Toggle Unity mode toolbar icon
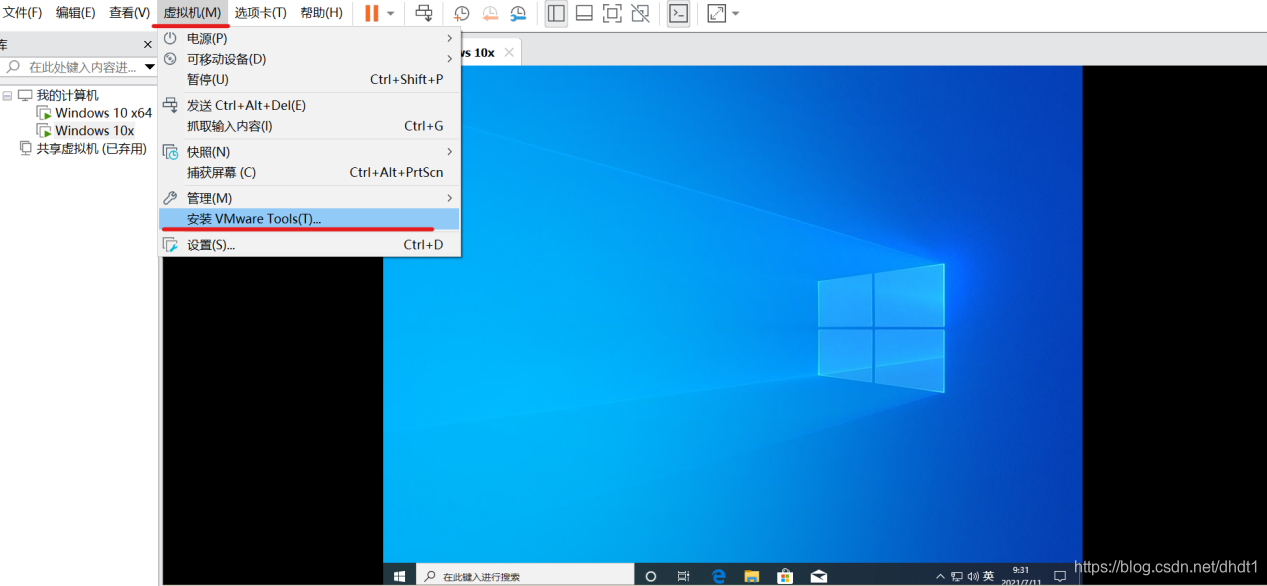Image resolution: width=1267 pixels, height=586 pixels. tap(640, 13)
